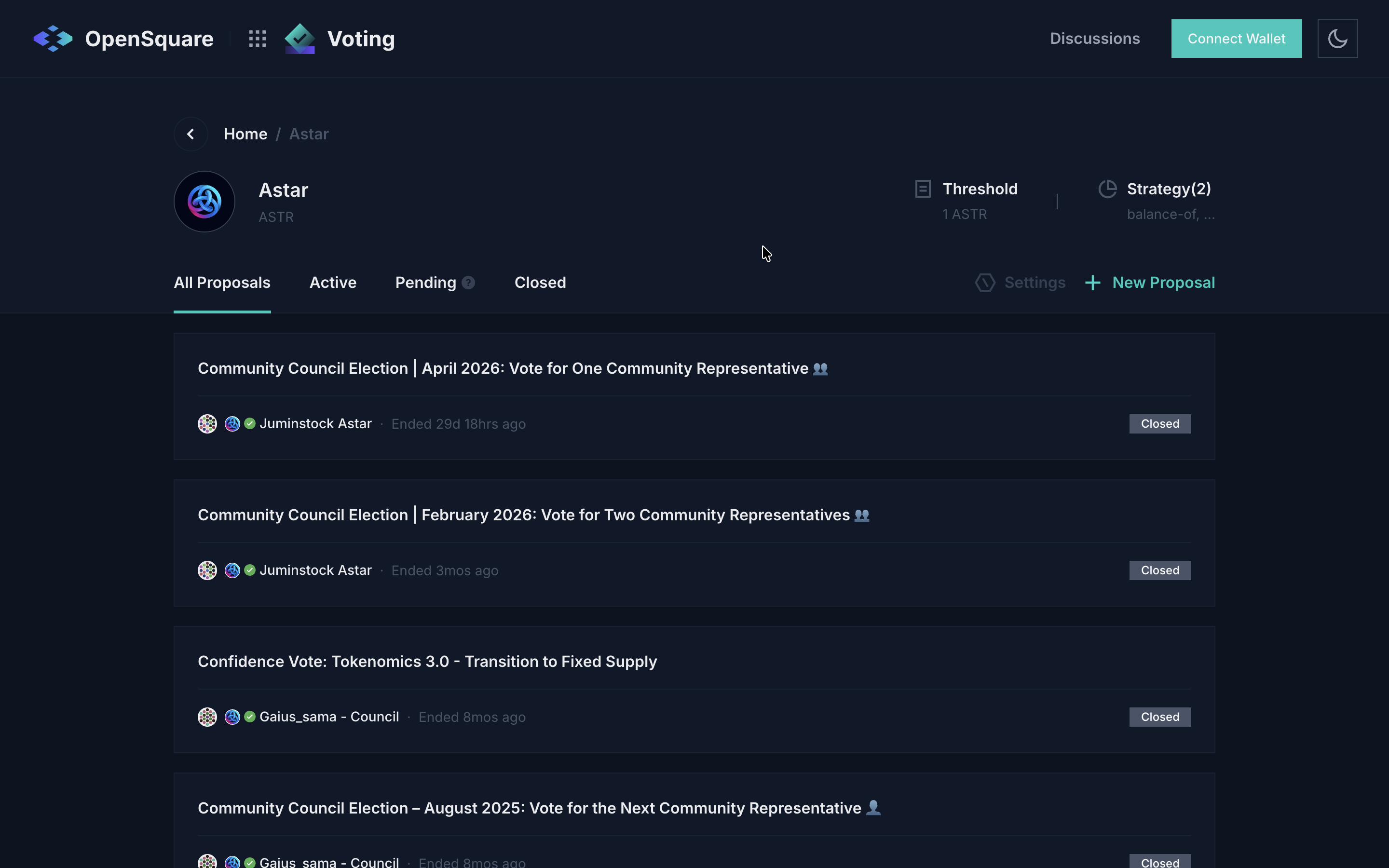
Task: Click Juminstock Astar on April 2026 proposal
Action: [315, 424]
